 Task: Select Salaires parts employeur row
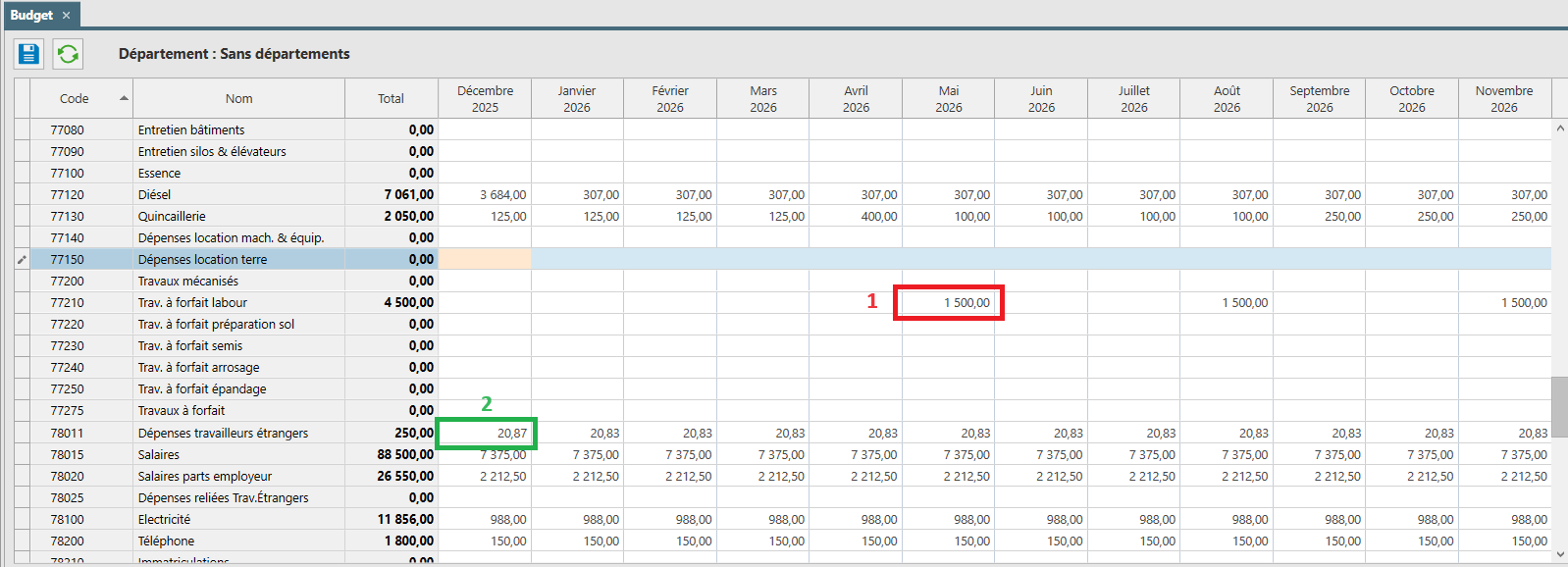[x=205, y=476]
